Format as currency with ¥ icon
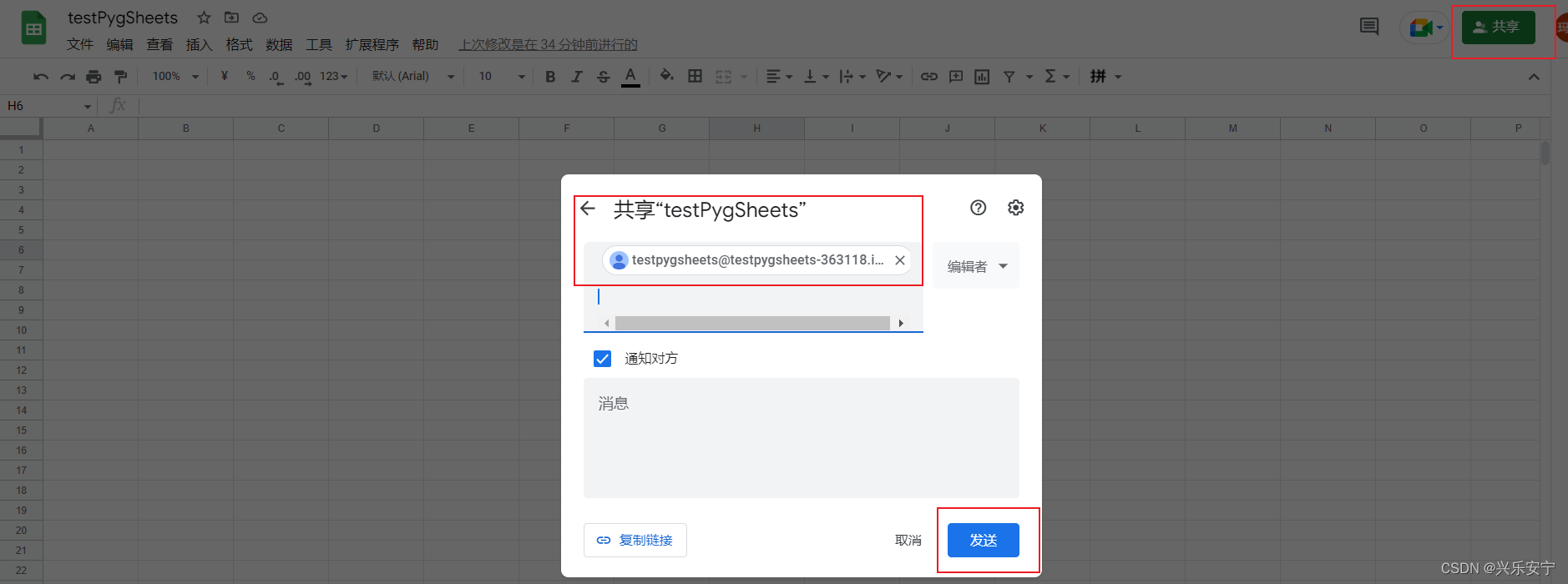1568x584 pixels. [225, 76]
